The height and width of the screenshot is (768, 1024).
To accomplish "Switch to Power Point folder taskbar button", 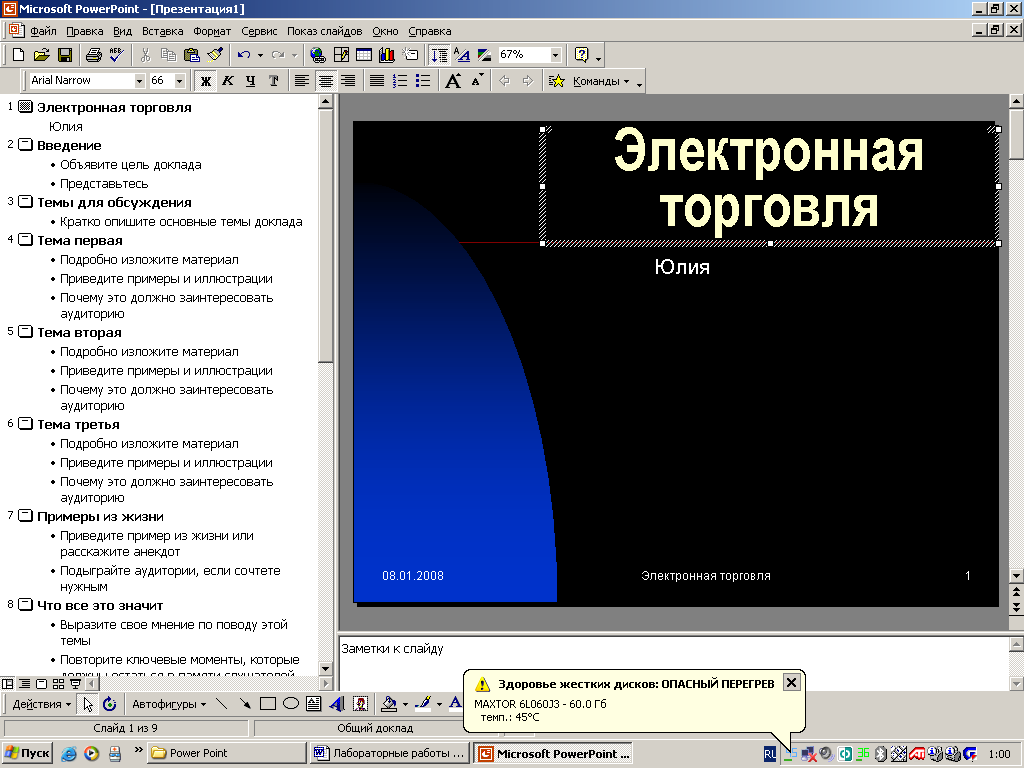I will (224, 753).
